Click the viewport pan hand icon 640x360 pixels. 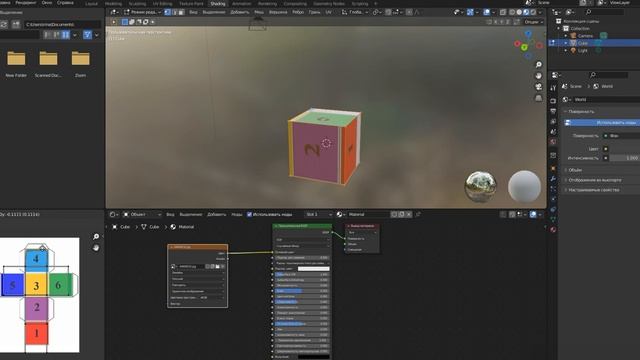pos(538,76)
